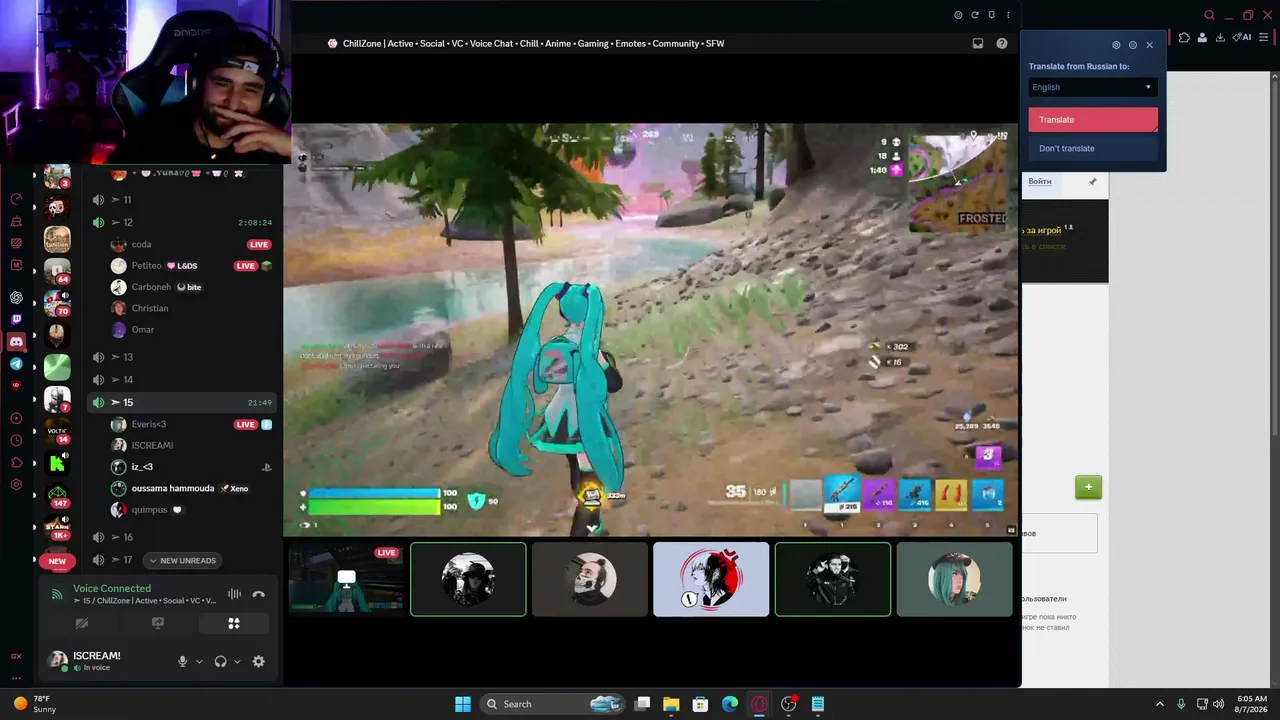Open Twitch in the Opera GX sidebar
Screen dimensions: 1280x720
point(16,319)
